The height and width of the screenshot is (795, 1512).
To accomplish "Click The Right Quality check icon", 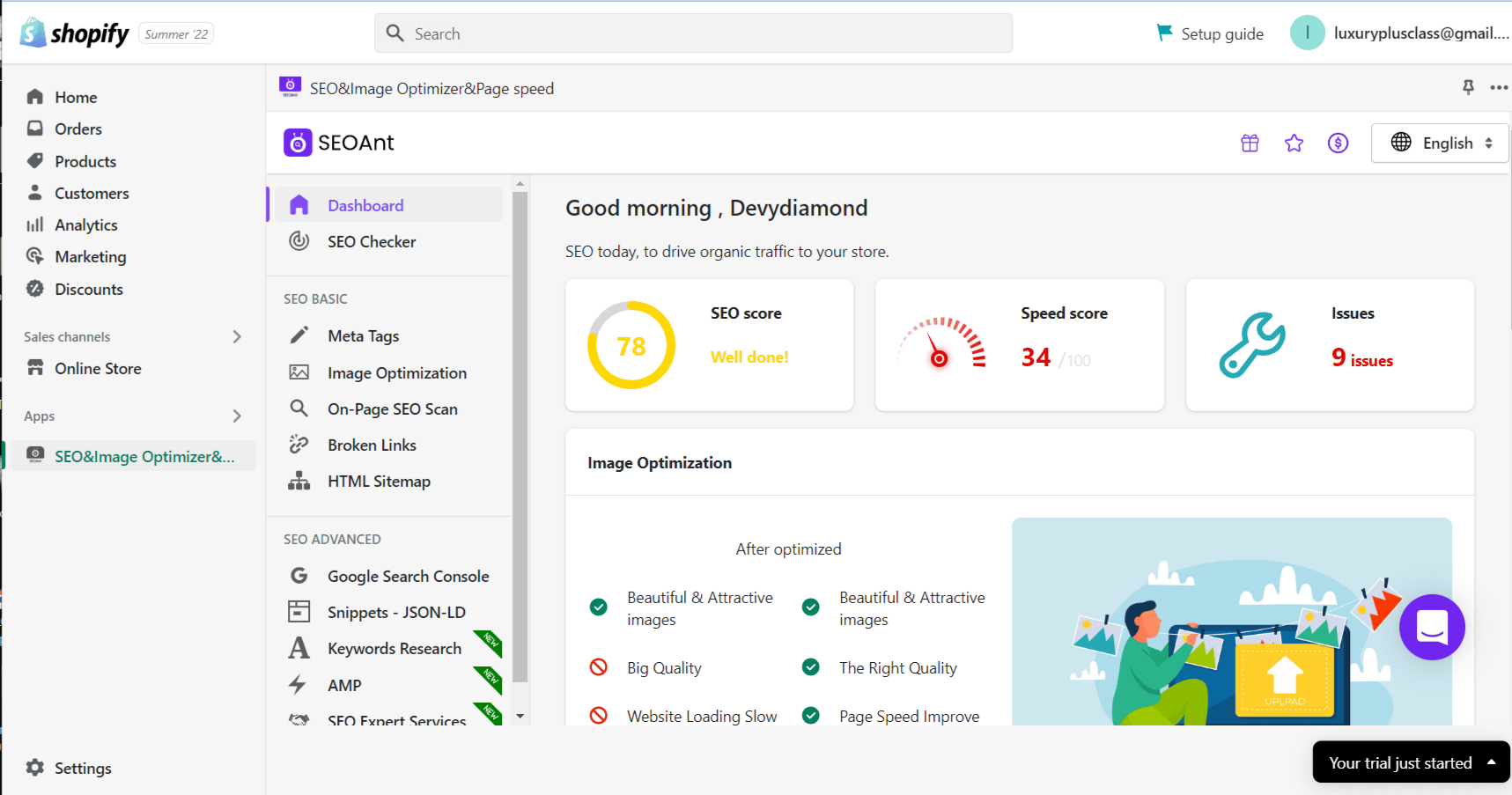I will coord(811,667).
